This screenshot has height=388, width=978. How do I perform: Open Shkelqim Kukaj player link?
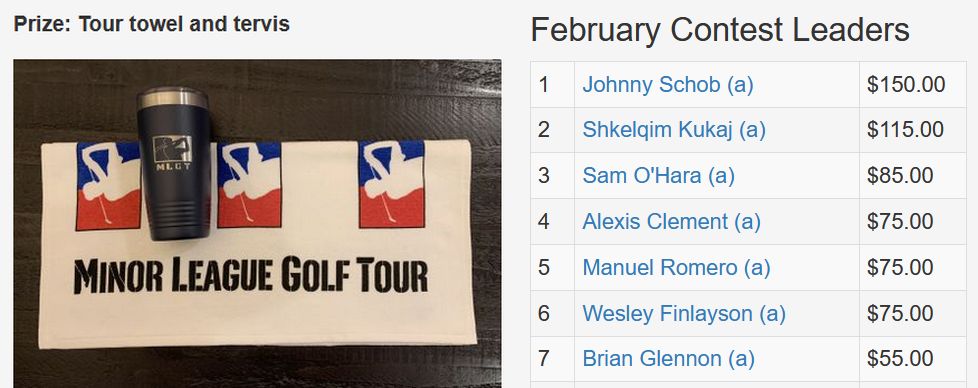674,130
